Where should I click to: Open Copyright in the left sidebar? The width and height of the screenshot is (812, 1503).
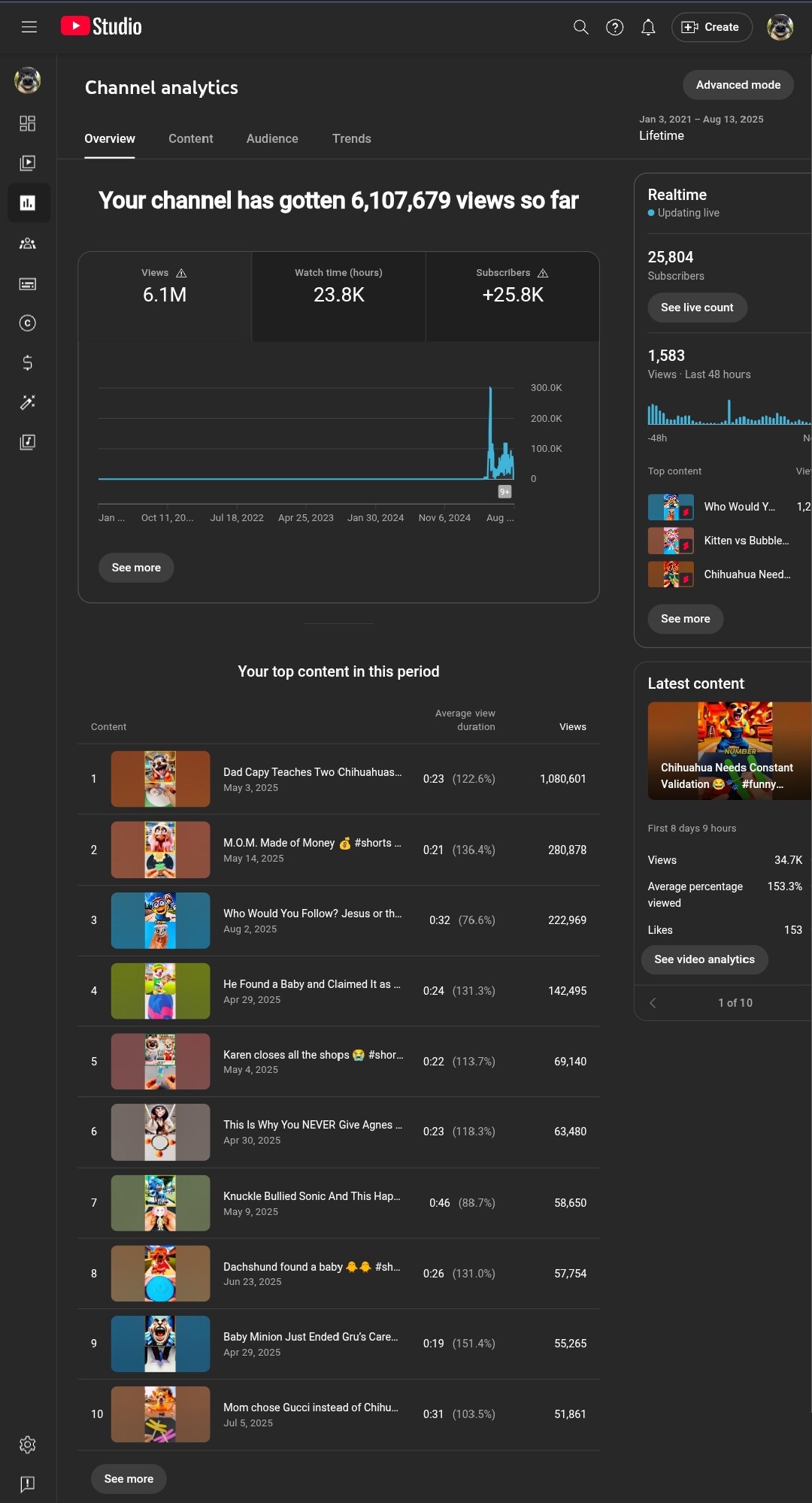pyautogui.click(x=28, y=323)
